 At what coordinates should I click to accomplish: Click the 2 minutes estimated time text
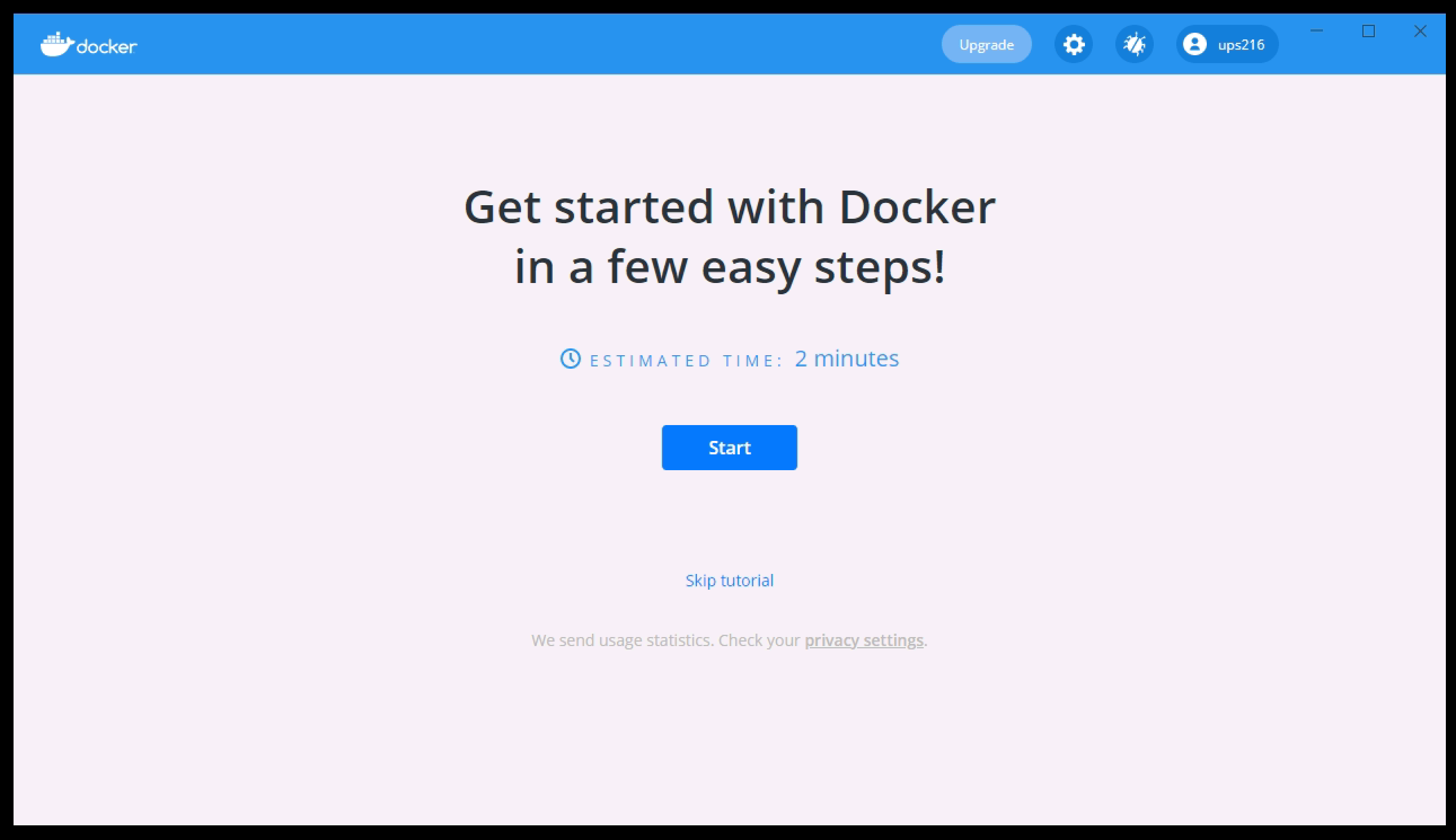coord(846,359)
